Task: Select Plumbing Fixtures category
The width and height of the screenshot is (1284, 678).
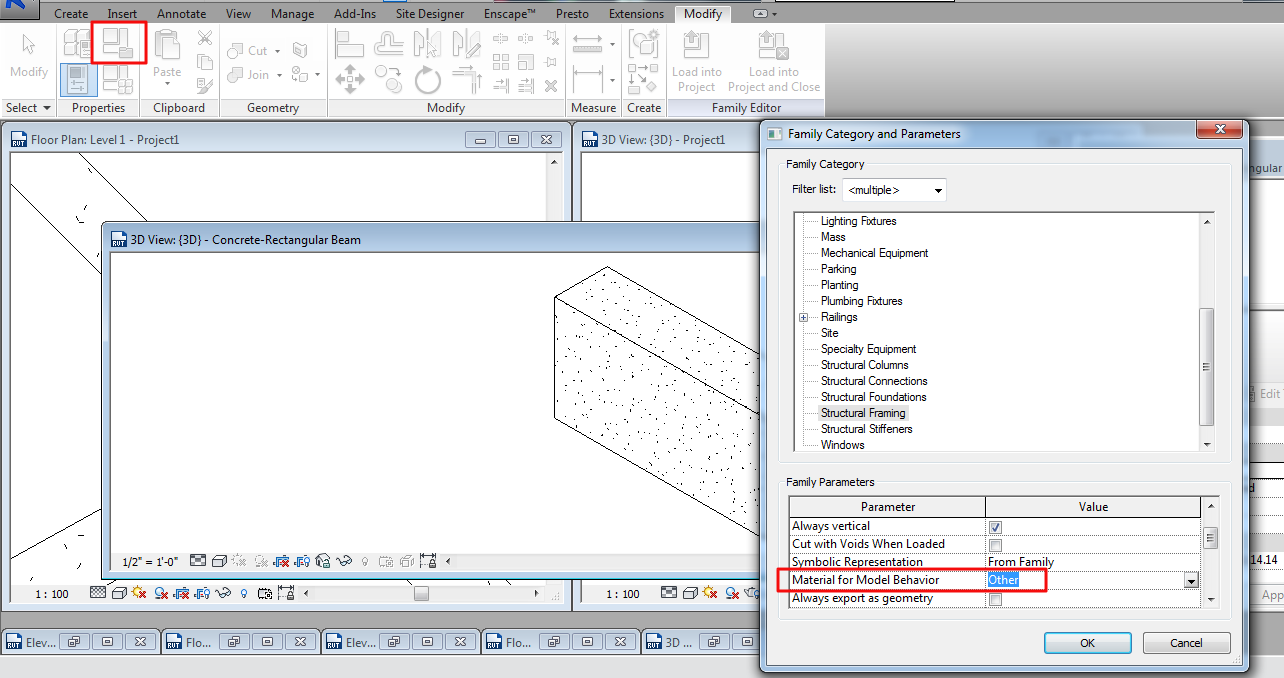Action: [861, 301]
